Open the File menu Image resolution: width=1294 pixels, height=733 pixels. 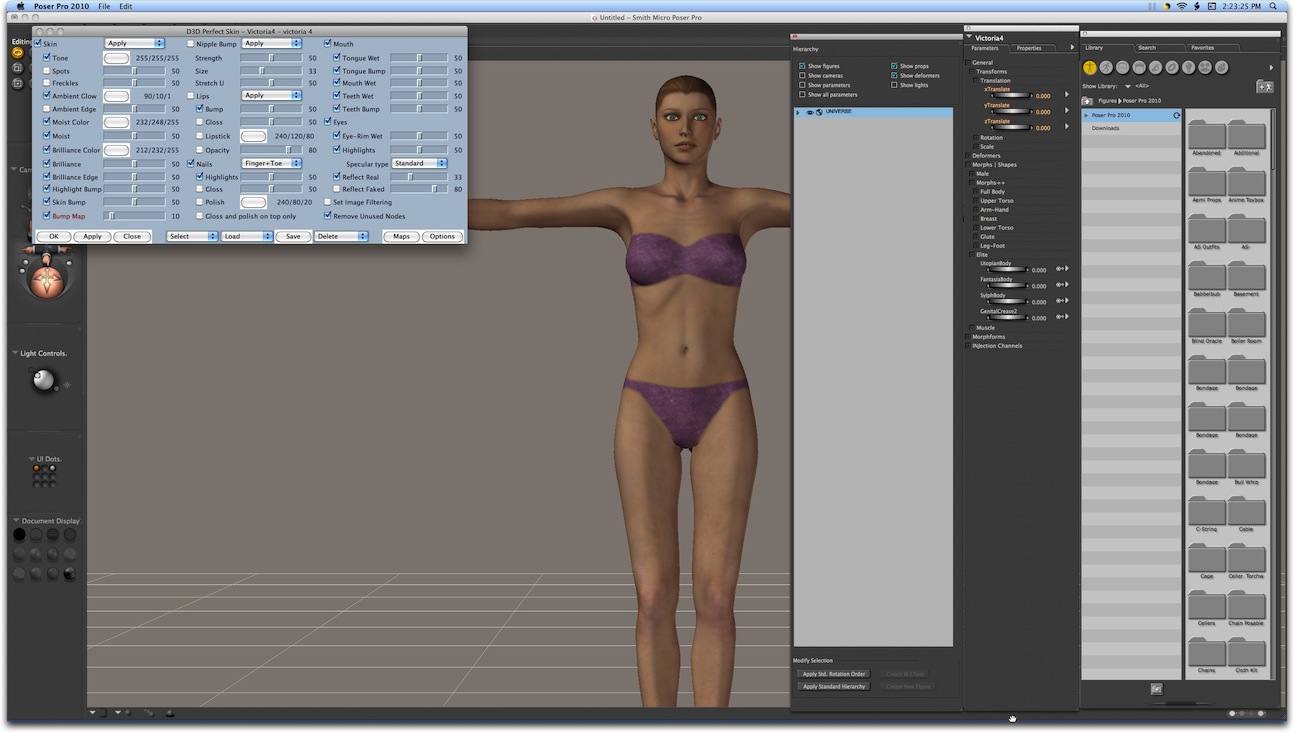104,6
